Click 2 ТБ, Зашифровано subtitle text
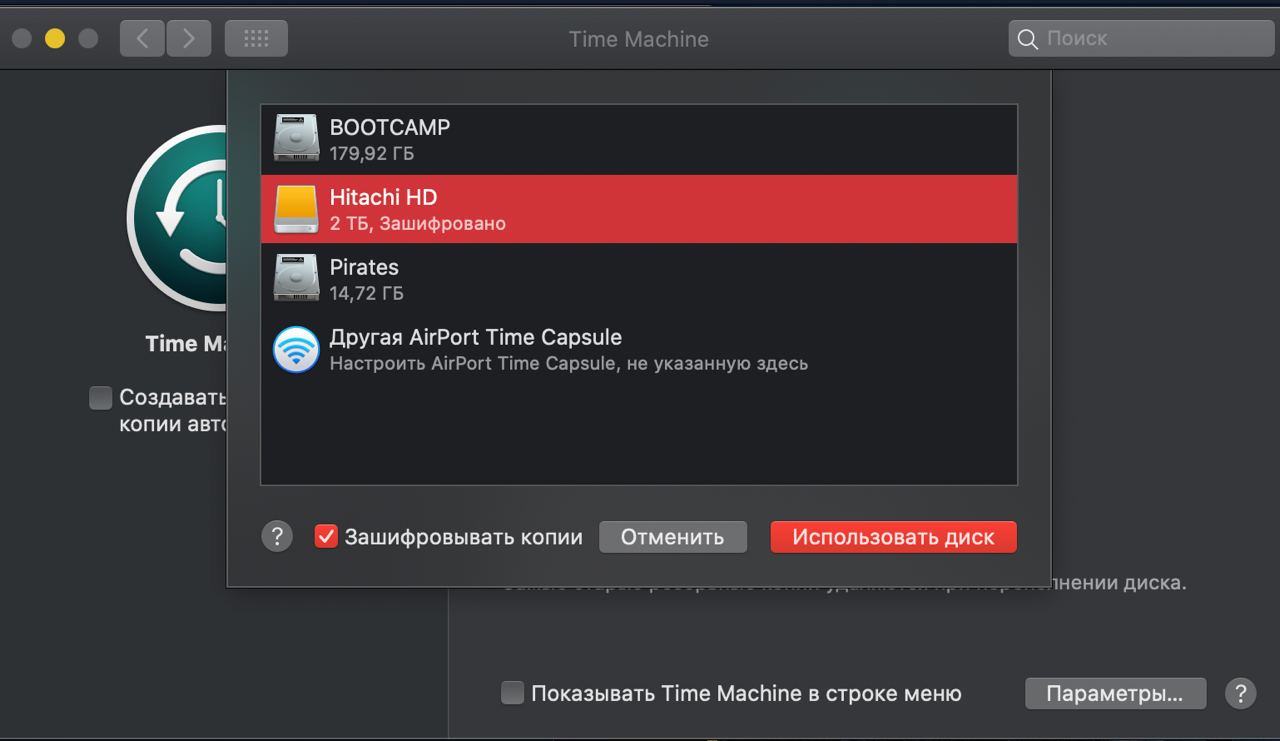Viewport: 1280px width, 741px height. 418,224
